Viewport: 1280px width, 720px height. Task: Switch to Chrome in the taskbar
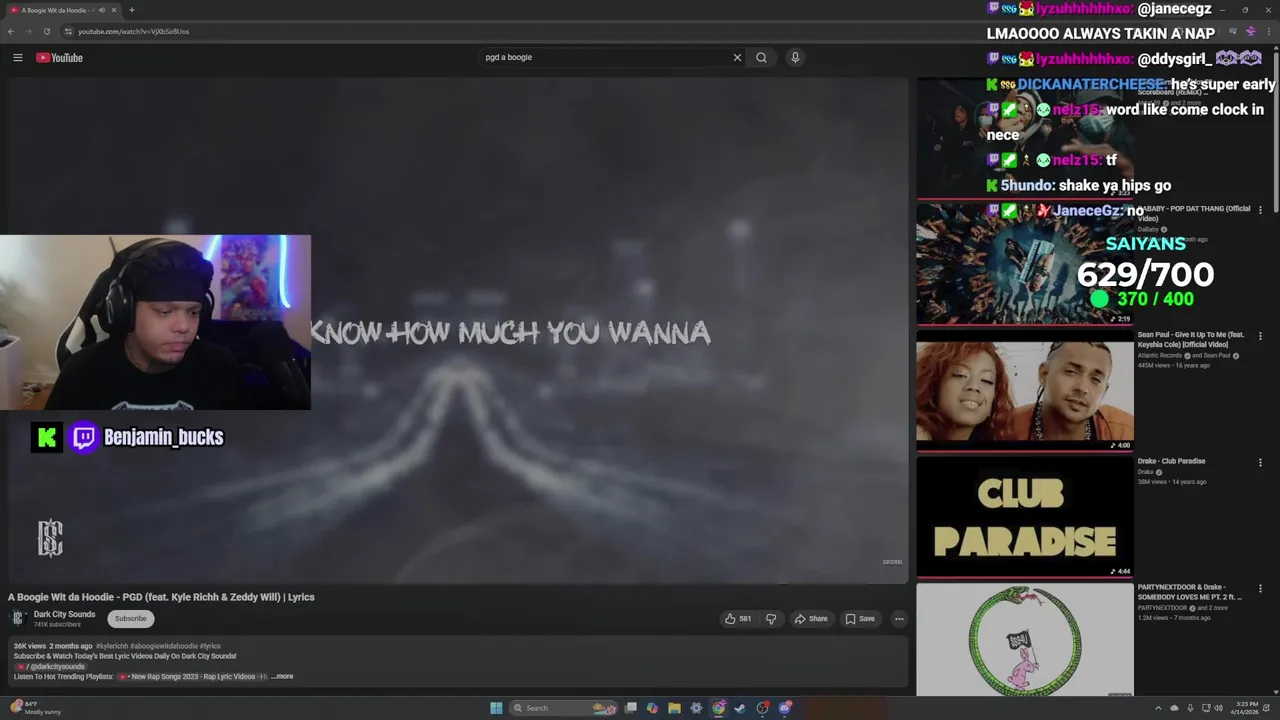pyautogui.click(x=718, y=708)
